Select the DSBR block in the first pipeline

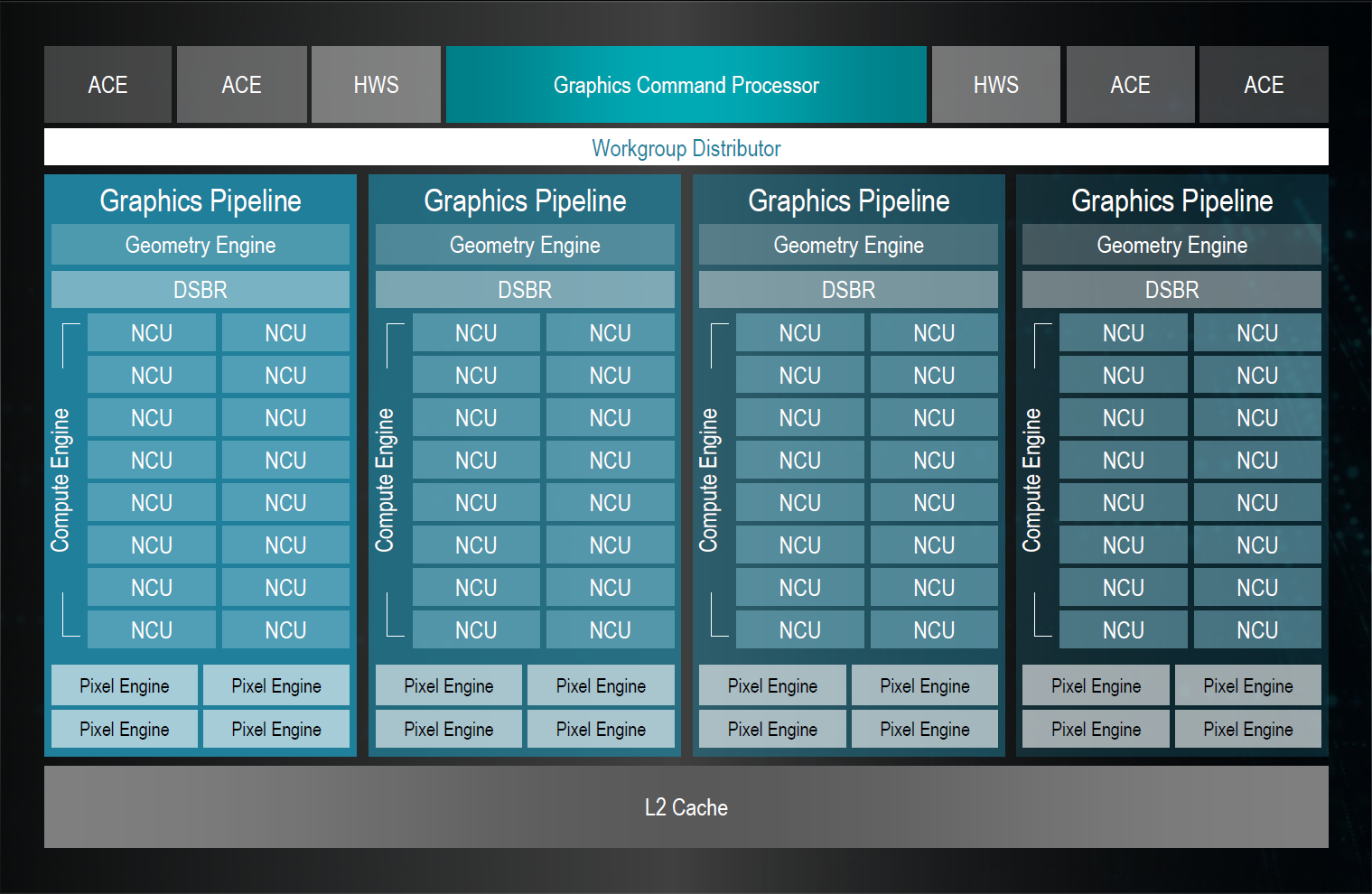201,289
